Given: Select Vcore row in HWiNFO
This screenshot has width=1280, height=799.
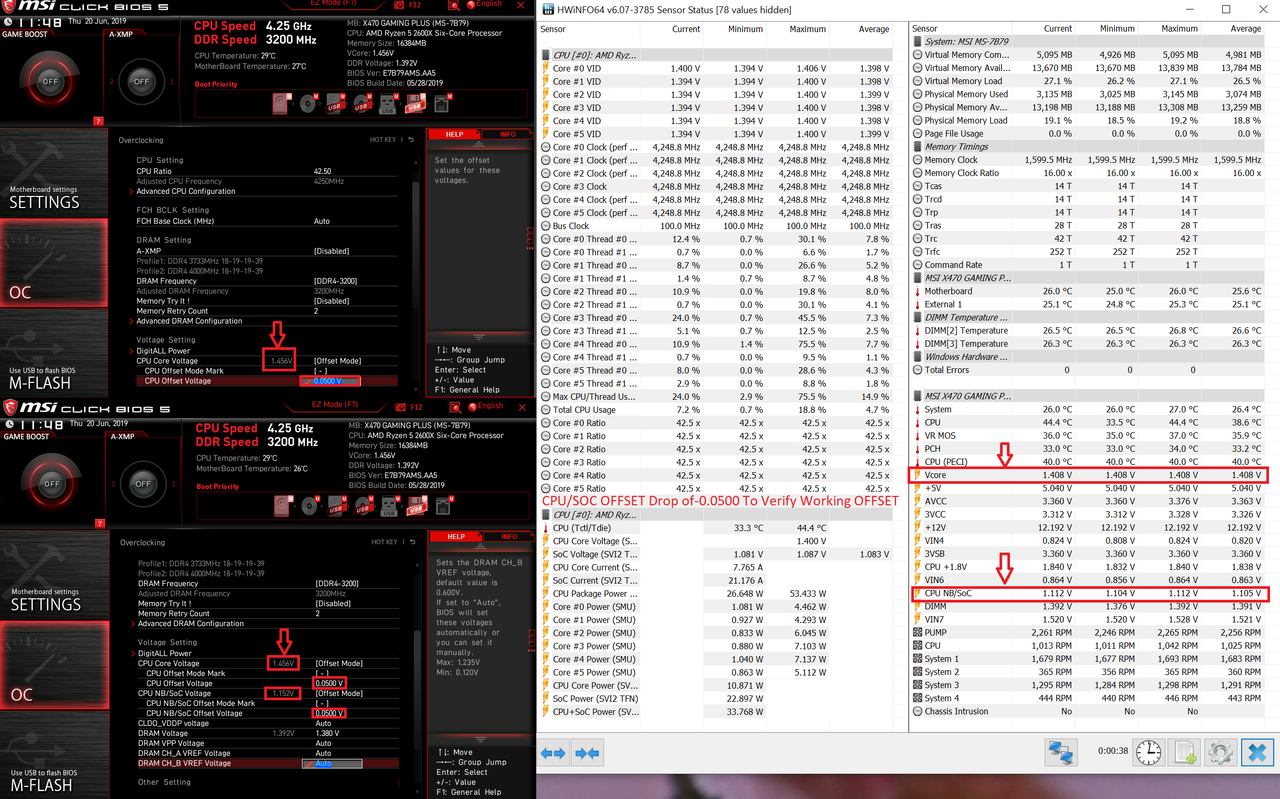Looking at the screenshot, I should pos(1089,475).
